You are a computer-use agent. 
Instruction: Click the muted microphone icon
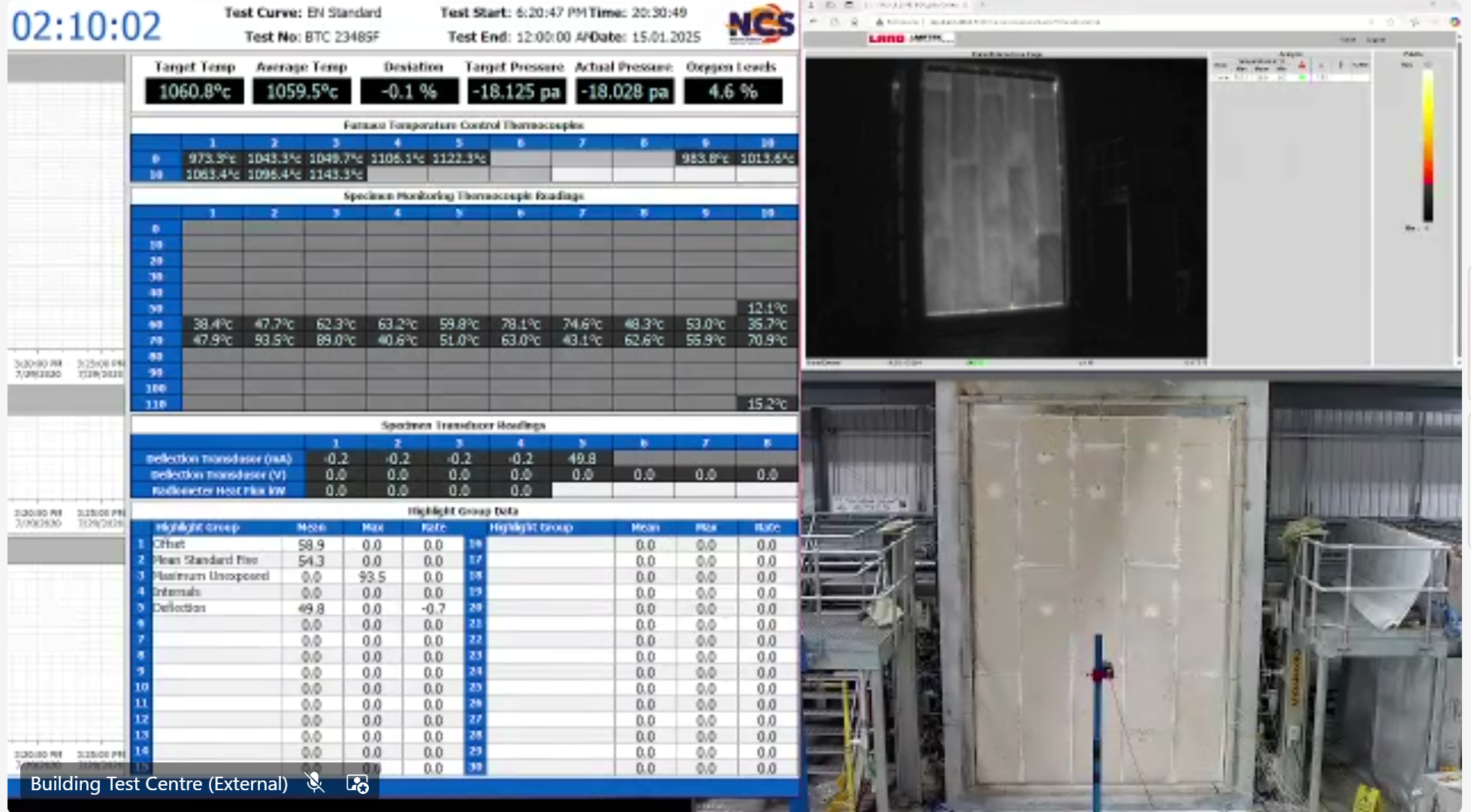click(315, 783)
